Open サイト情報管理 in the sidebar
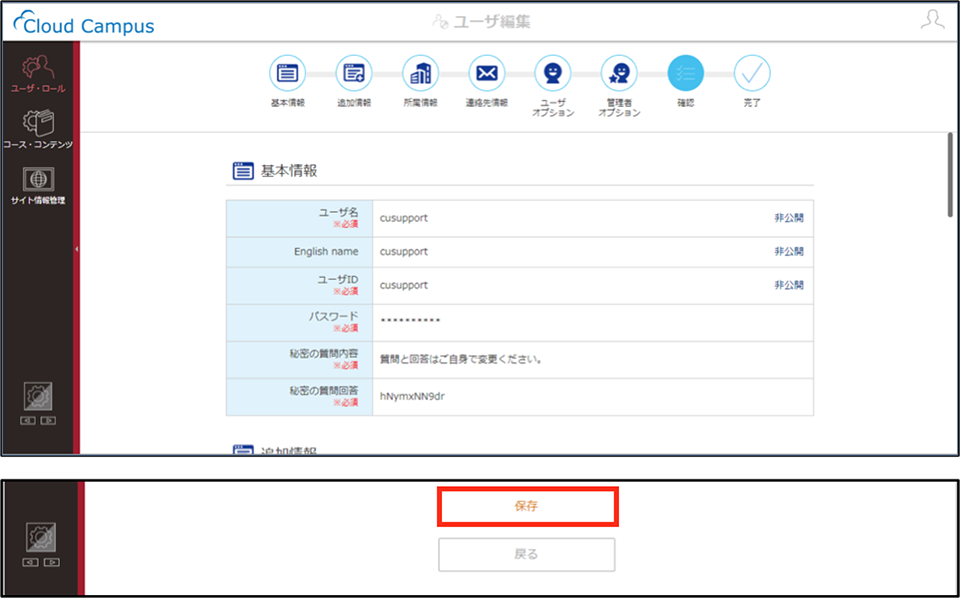The width and height of the screenshot is (960, 598). [x=38, y=185]
